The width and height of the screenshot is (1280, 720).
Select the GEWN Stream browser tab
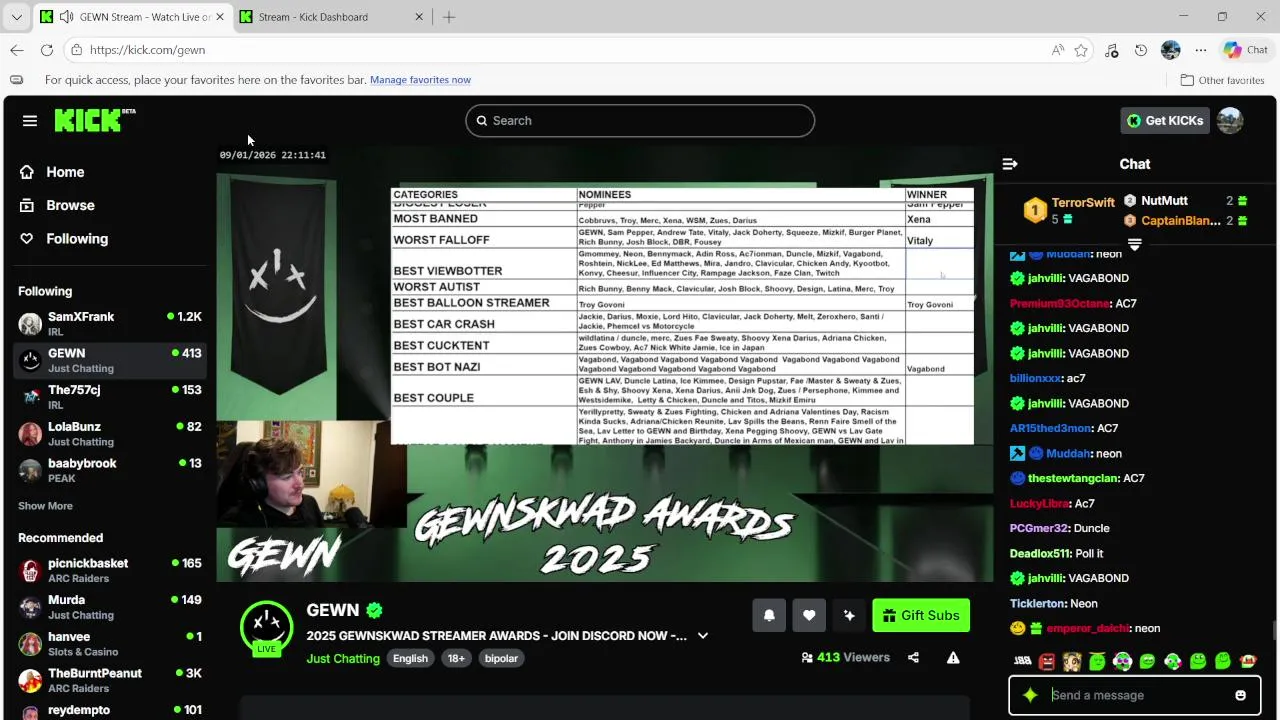coord(133,17)
